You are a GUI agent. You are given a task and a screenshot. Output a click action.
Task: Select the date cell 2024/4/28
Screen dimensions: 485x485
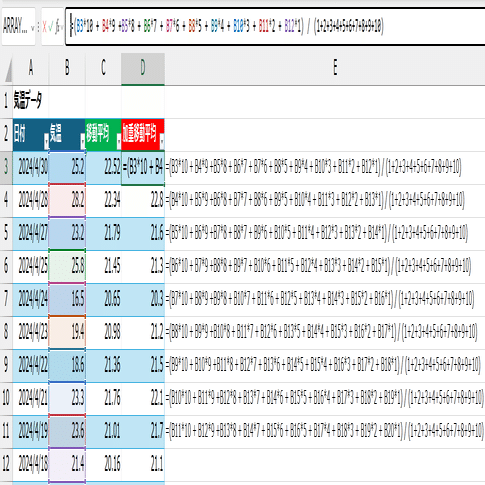coord(31,200)
